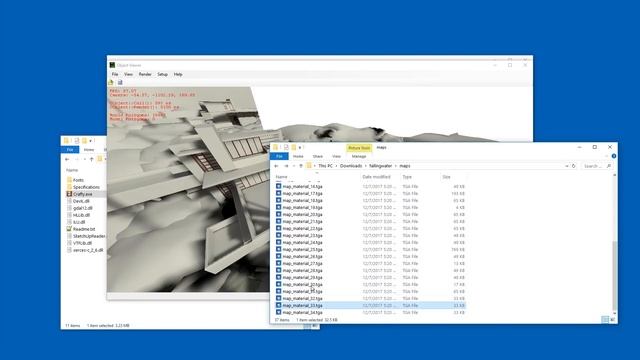Open the Home tab in left Explorer window

pos(89,150)
